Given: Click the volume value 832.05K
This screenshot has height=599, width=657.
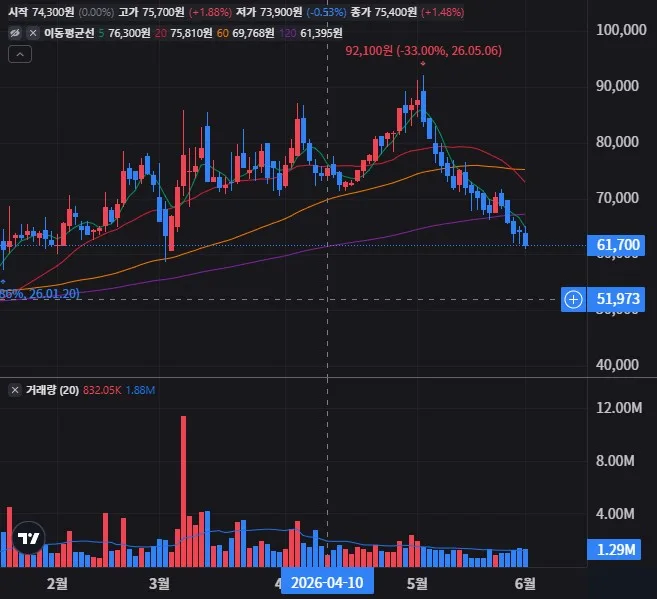Looking at the screenshot, I should (x=102, y=390).
